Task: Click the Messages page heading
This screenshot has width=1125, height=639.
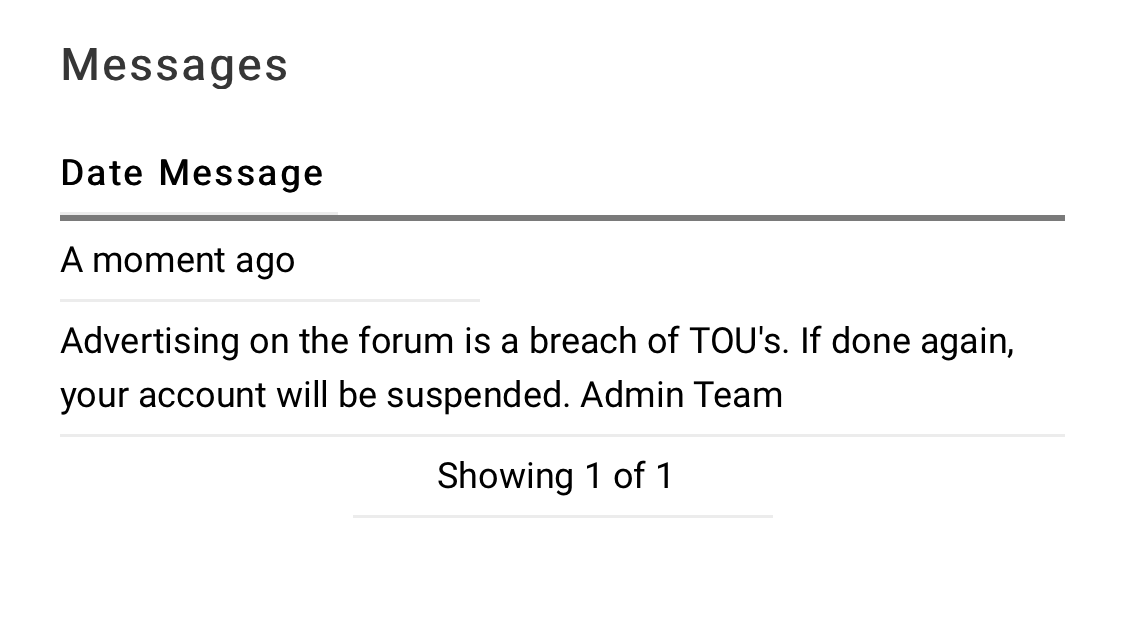Action: [174, 65]
